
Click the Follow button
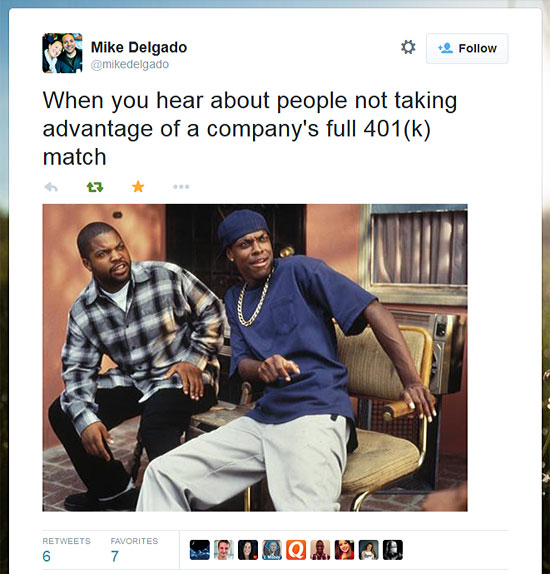[467, 48]
